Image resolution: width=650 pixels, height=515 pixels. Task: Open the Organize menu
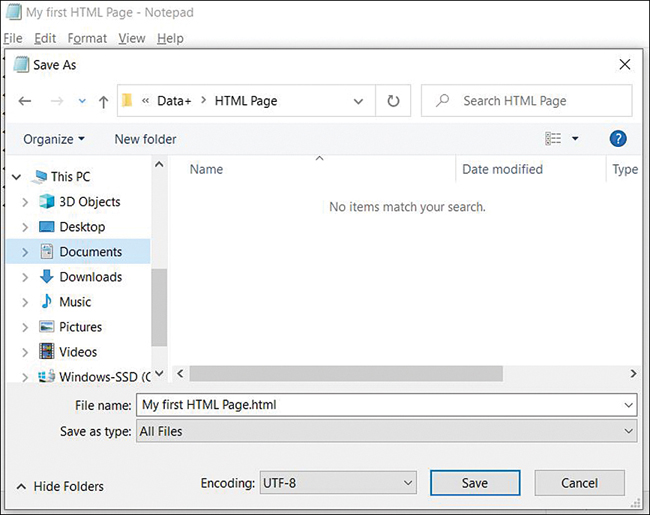coord(53,139)
